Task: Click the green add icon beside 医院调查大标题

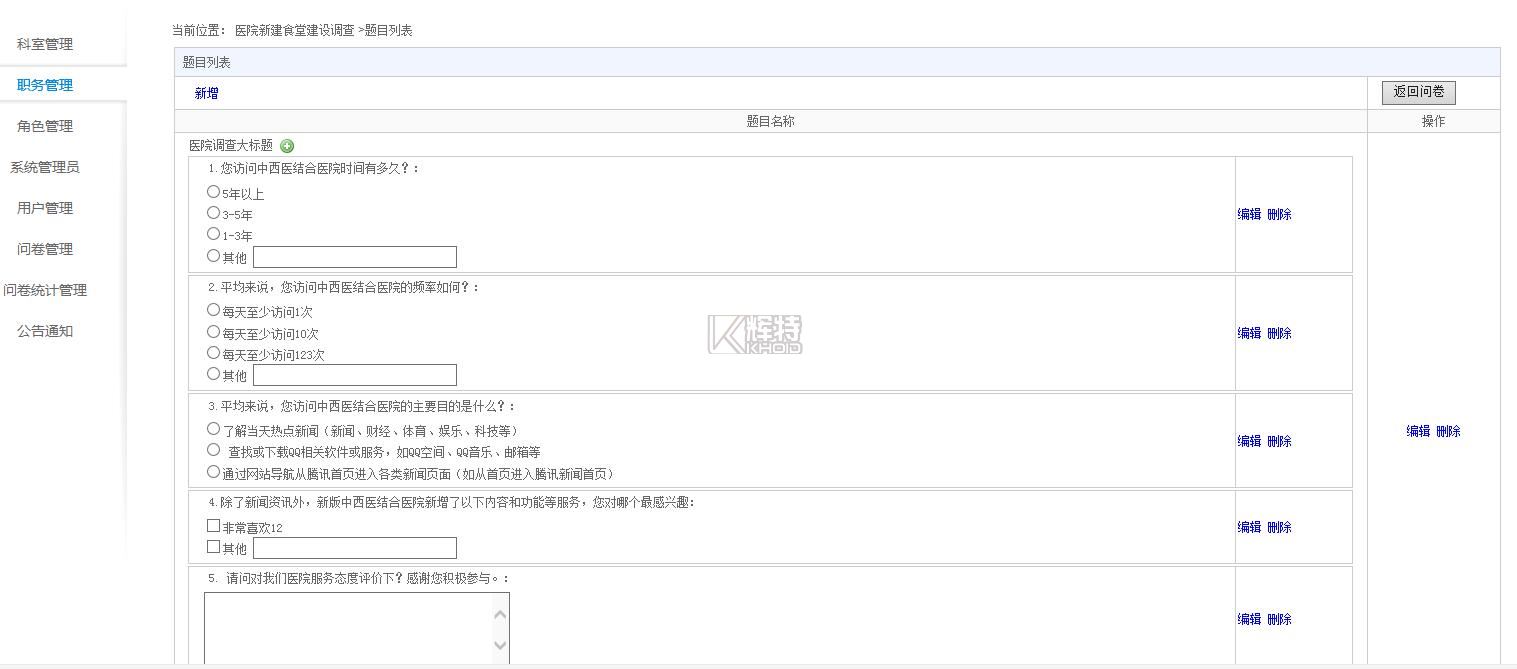Action: point(288,146)
